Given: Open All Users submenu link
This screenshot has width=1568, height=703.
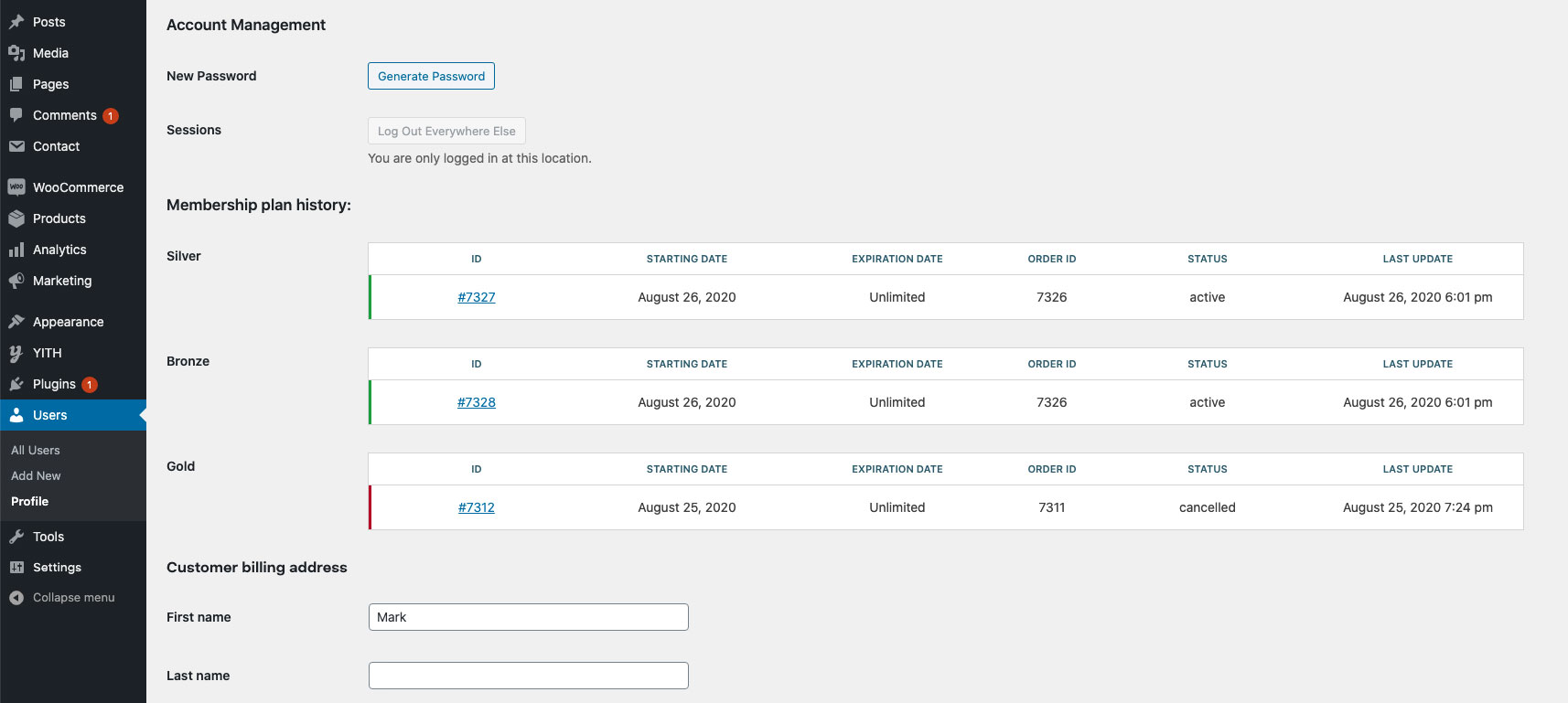Looking at the screenshot, I should click(x=36, y=450).
